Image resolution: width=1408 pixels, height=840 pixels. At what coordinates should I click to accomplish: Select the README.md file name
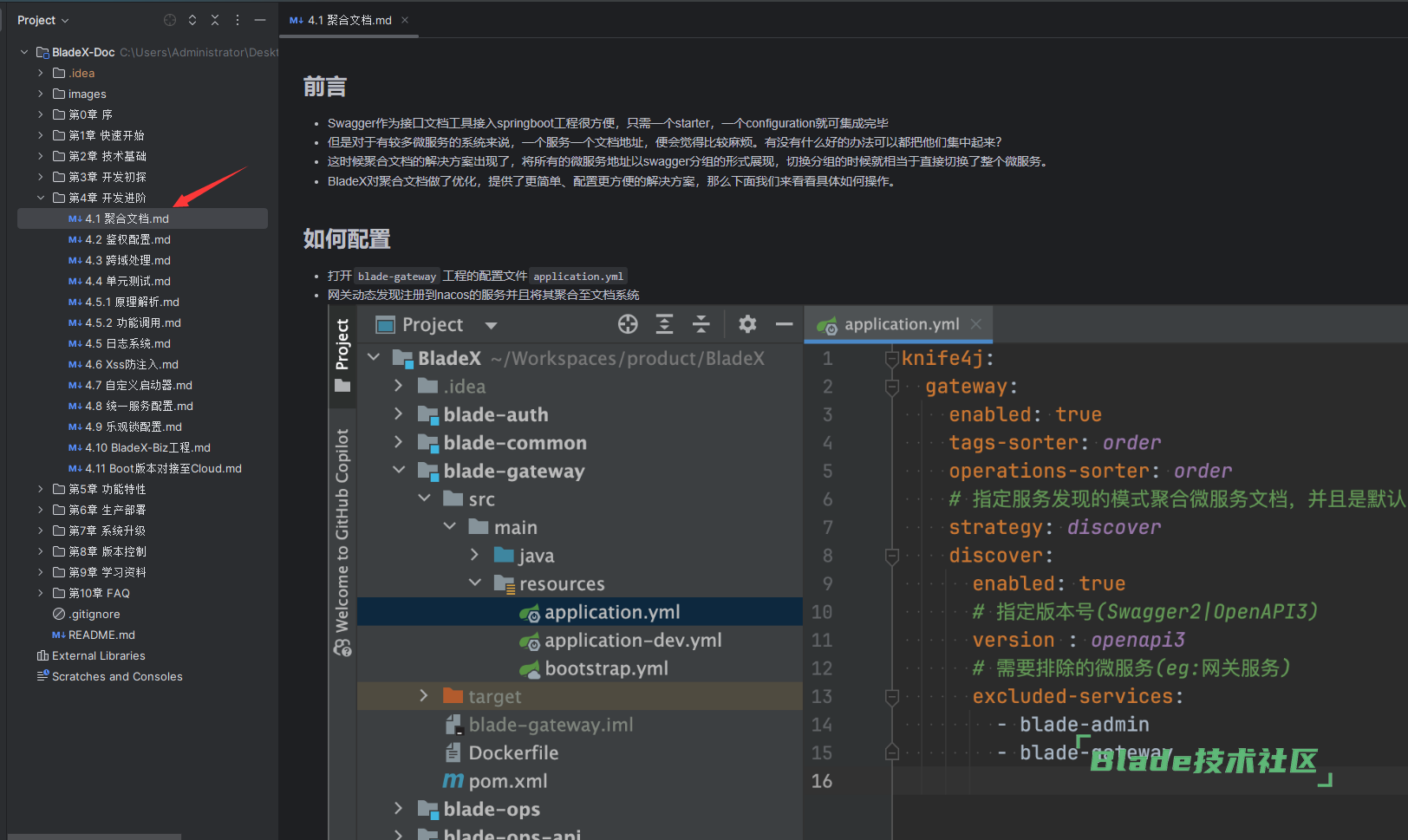tap(101, 635)
